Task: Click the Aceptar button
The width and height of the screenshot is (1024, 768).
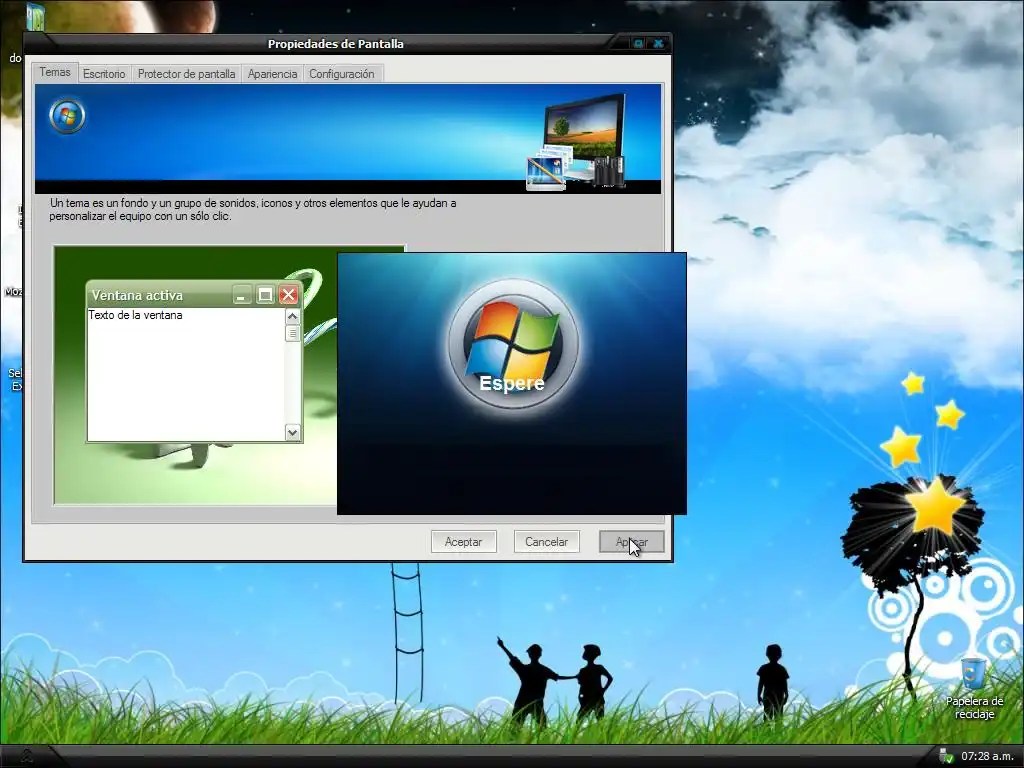Action: [x=463, y=541]
